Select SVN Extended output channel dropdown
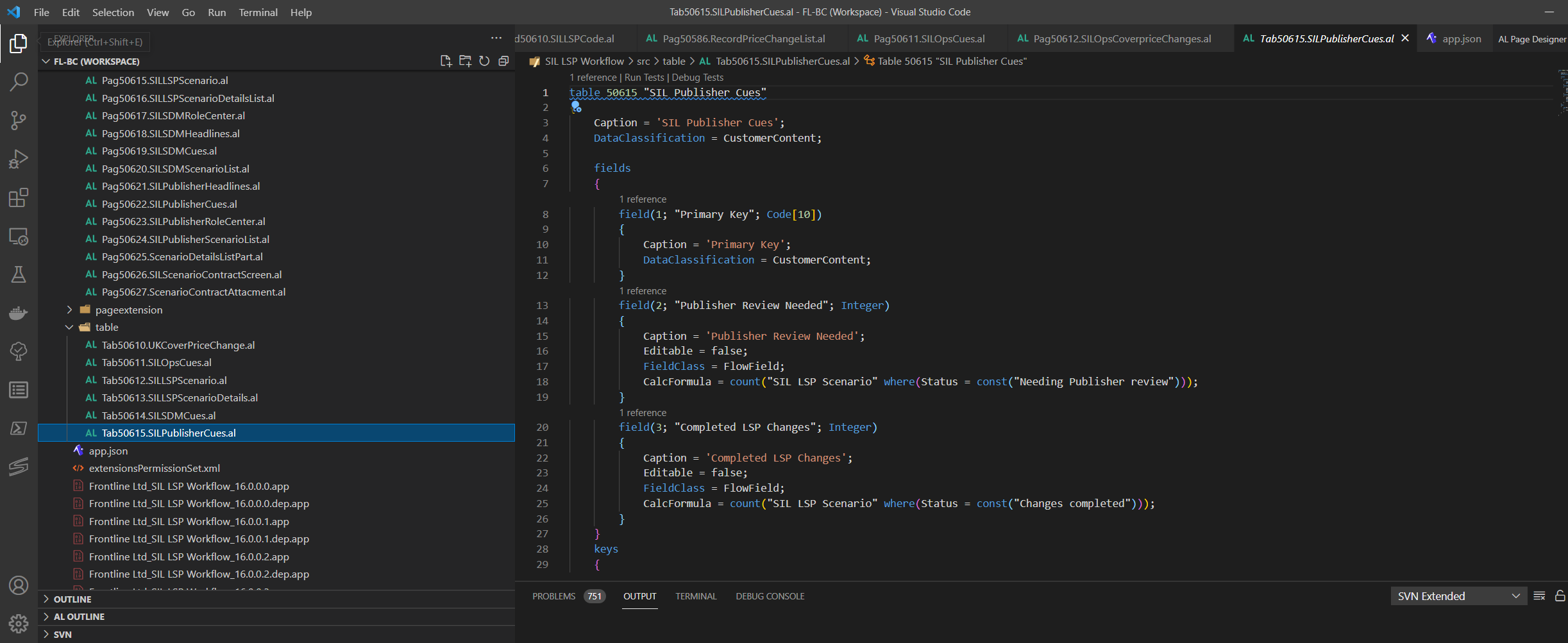Screen dimensions: 1568x643 [1459, 596]
